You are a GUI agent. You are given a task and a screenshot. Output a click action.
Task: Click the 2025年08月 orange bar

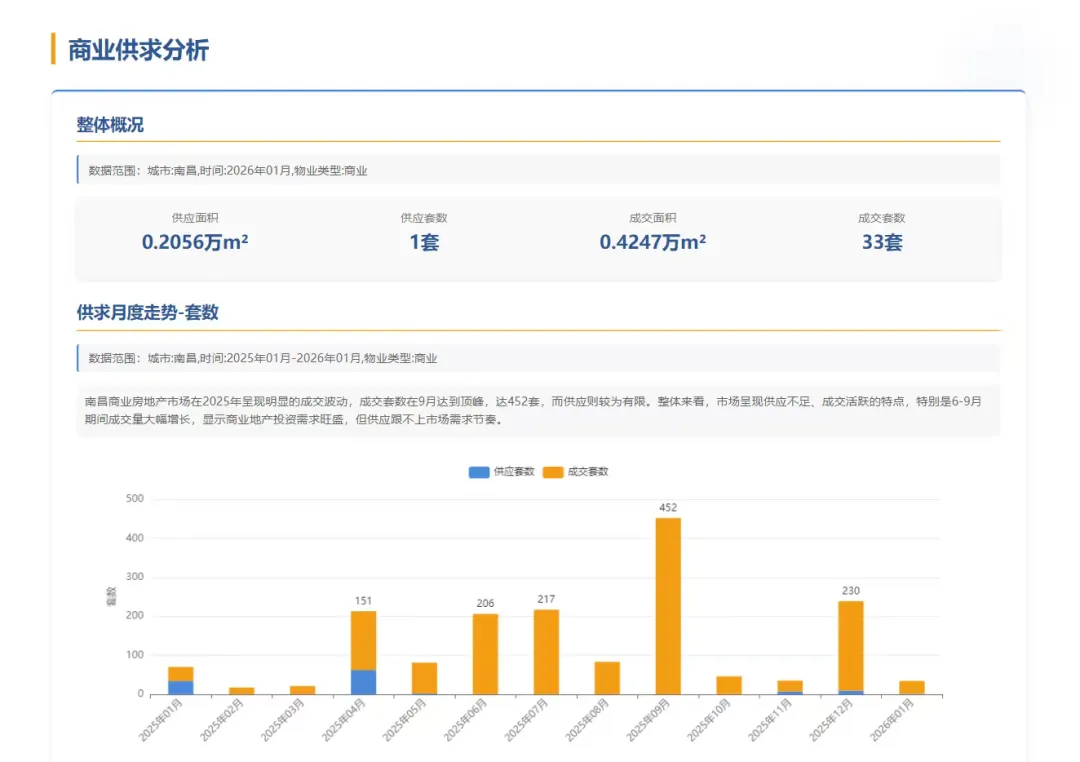coord(607,678)
